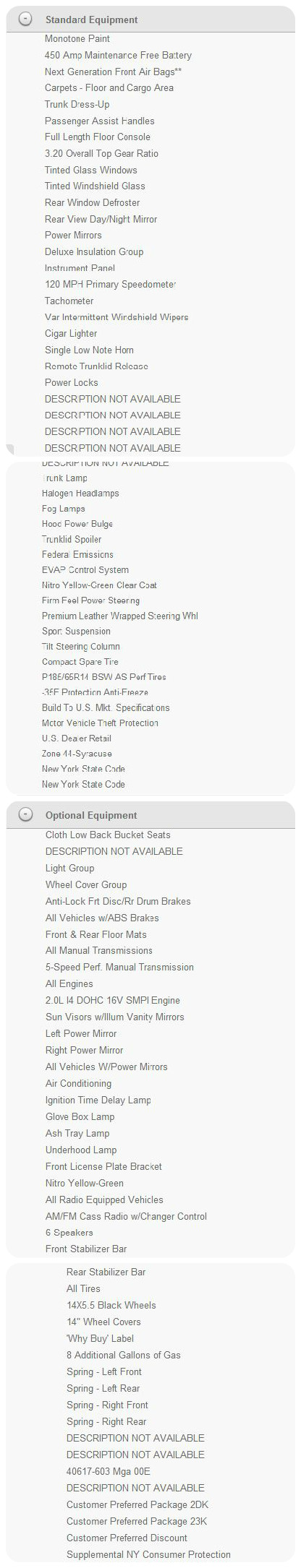This screenshot has height=1568, width=301.
Task: Select 450 Amp Maintenance Free Battery item
Action: click(118, 55)
